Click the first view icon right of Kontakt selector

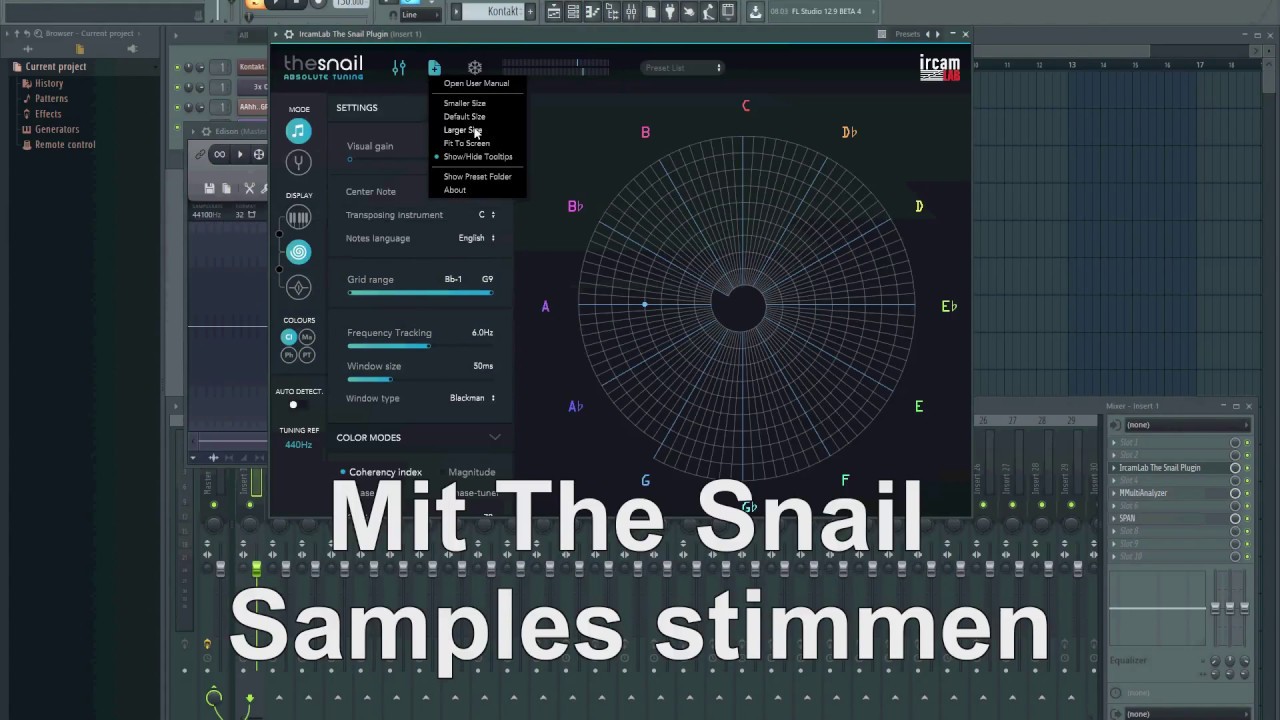(553, 12)
